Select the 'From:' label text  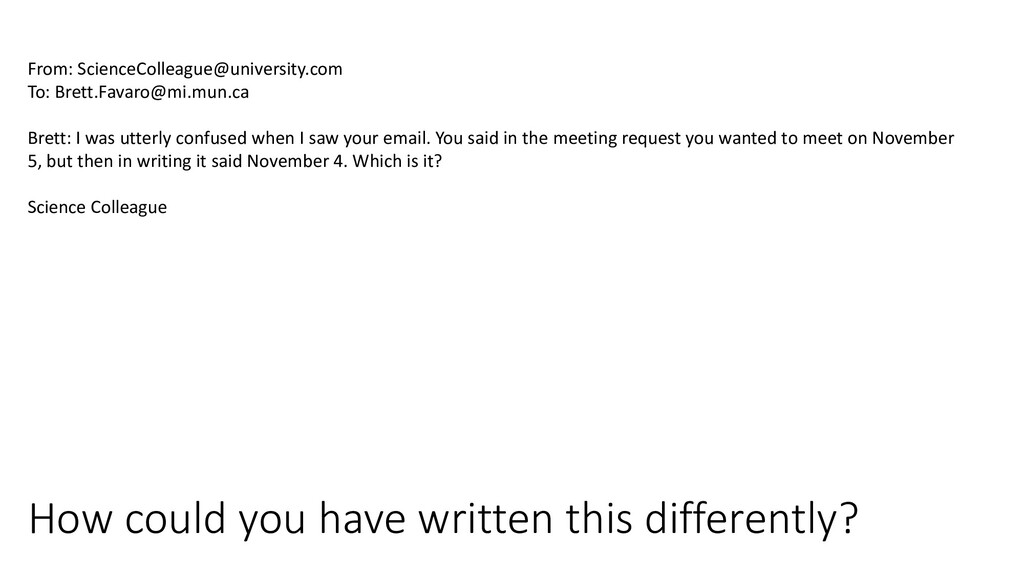(x=50, y=69)
